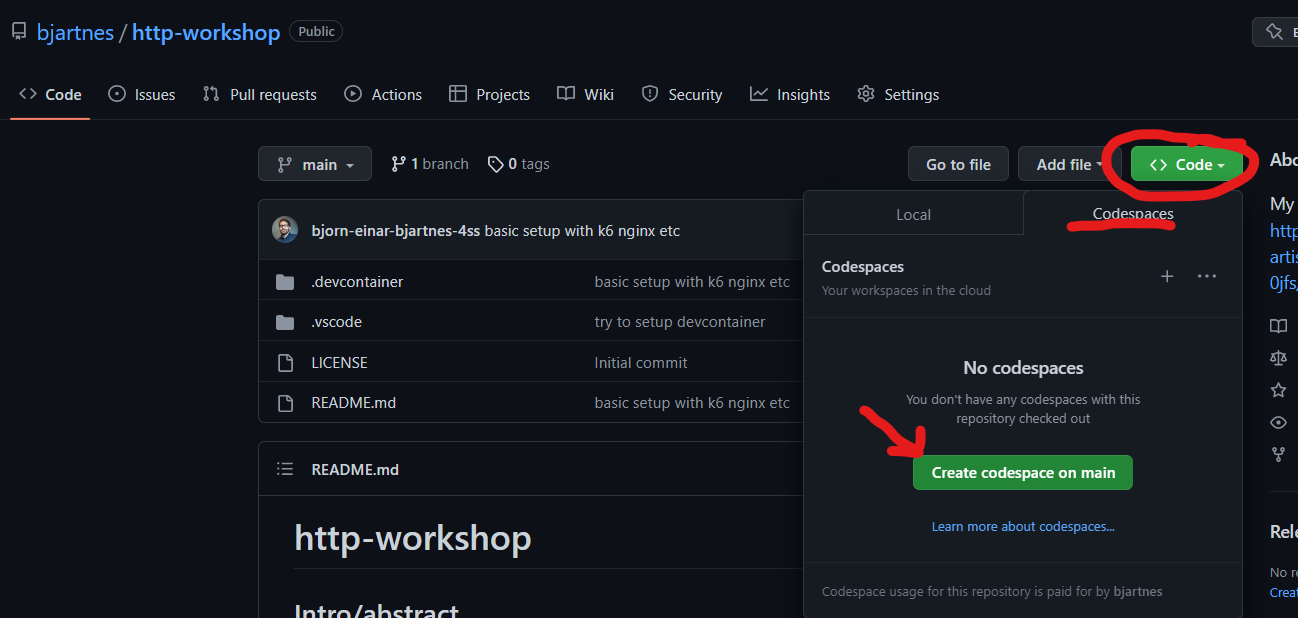Toggle the green Code dropdown button
This screenshot has width=1298, height=618.
(x=1186, y=164)
